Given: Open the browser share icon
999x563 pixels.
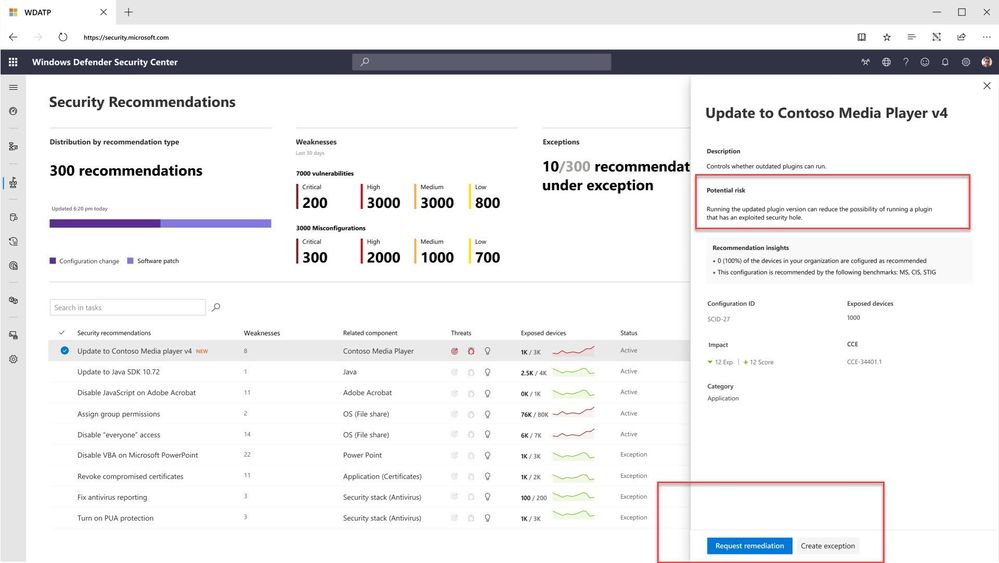Looking at the screenshot, I should (x=961, y=37).
